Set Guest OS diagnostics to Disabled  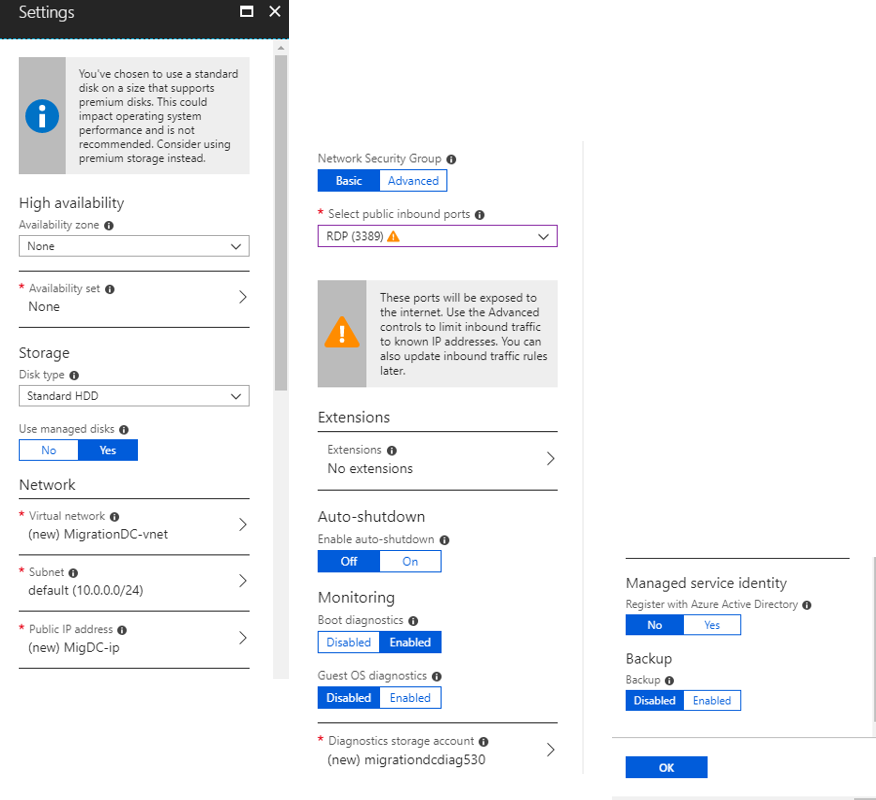(349, 698)
